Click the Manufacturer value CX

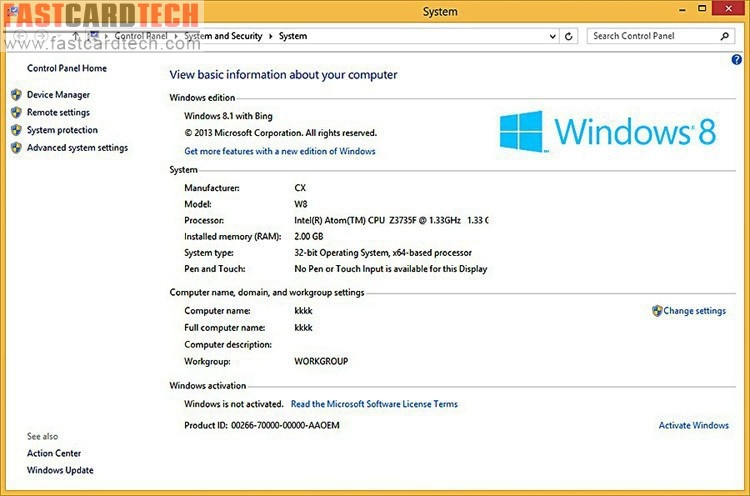[x=300, y=188]
